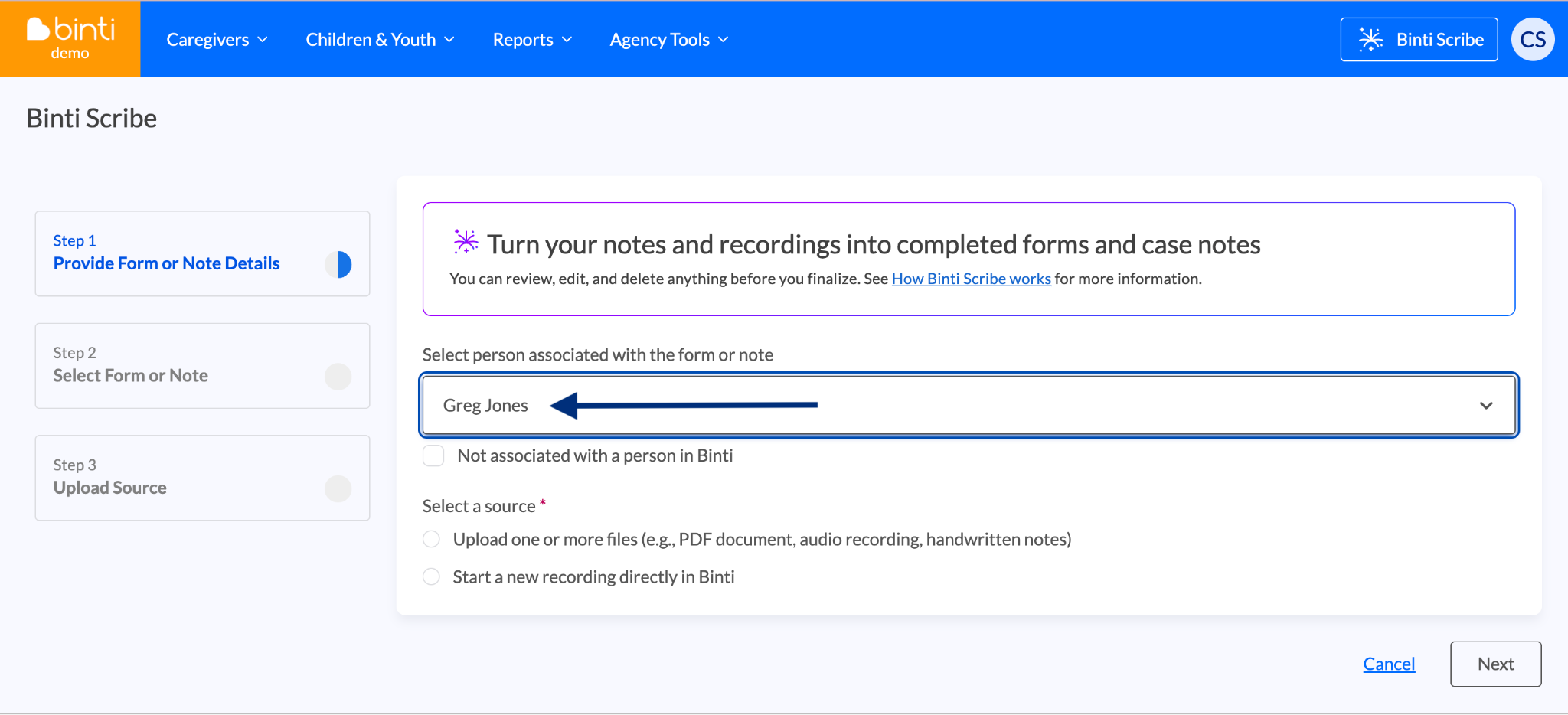This screenshot has width=1568, height=715.
Task: Expand the Agency Tools menu
Action: click(x=669, y=40)
